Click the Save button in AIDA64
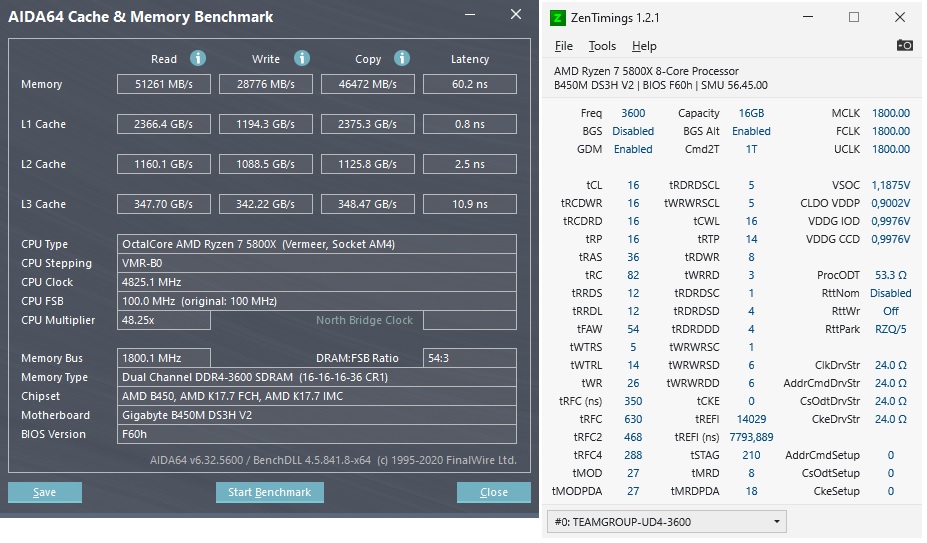 [45, 492]
